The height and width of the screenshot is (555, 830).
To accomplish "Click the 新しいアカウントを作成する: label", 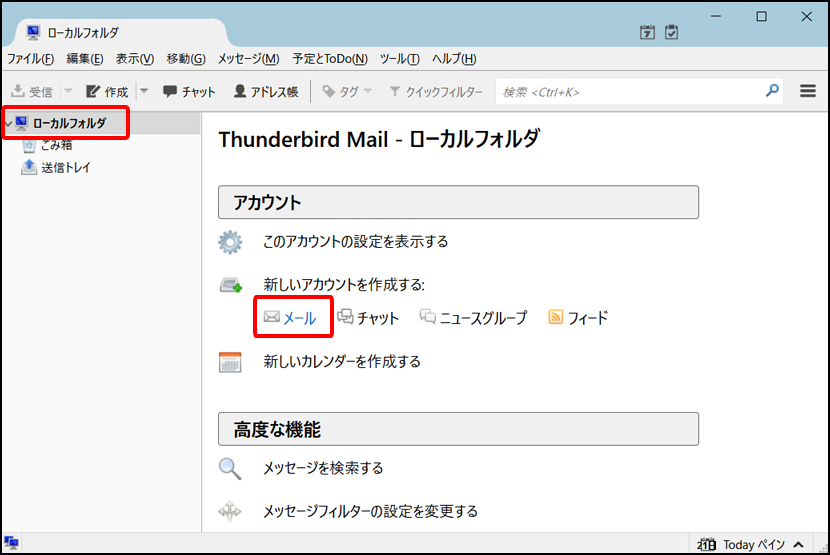I will click(344, 285).
